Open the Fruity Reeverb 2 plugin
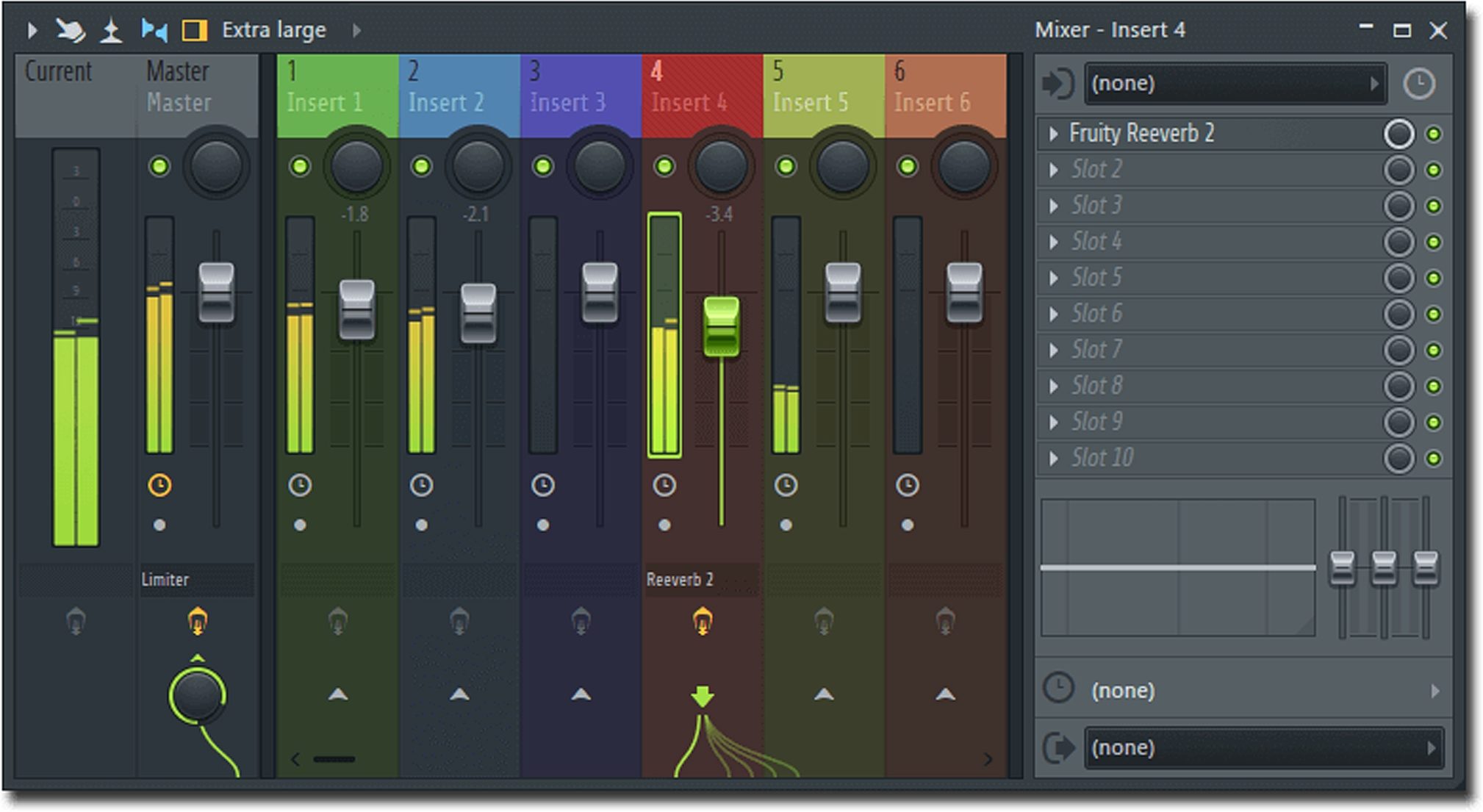This screenshot has height=812, width=1483. tap(1141, 134)
